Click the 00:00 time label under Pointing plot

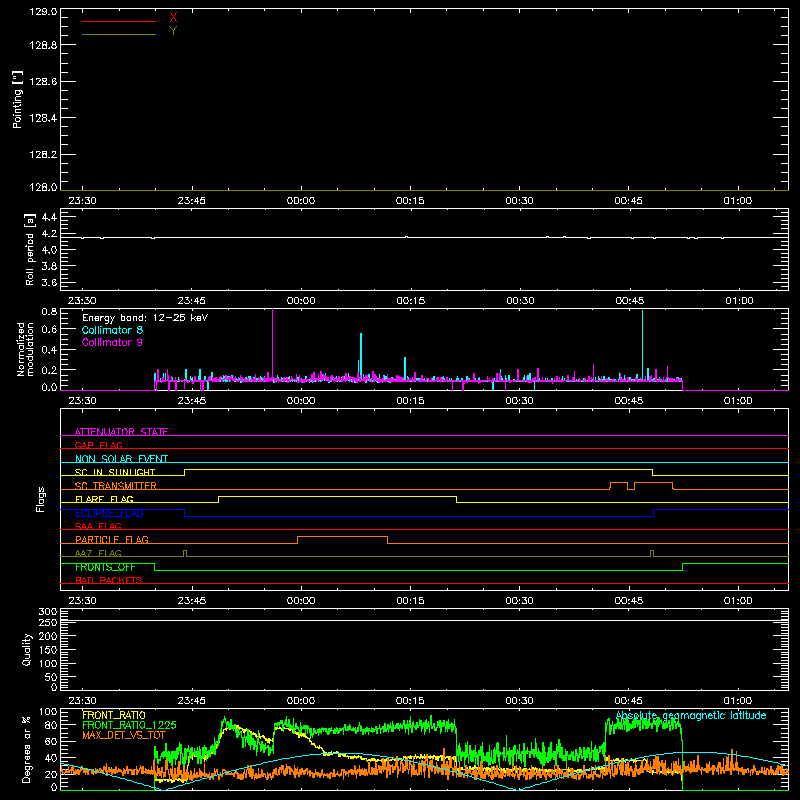point(301,201)
